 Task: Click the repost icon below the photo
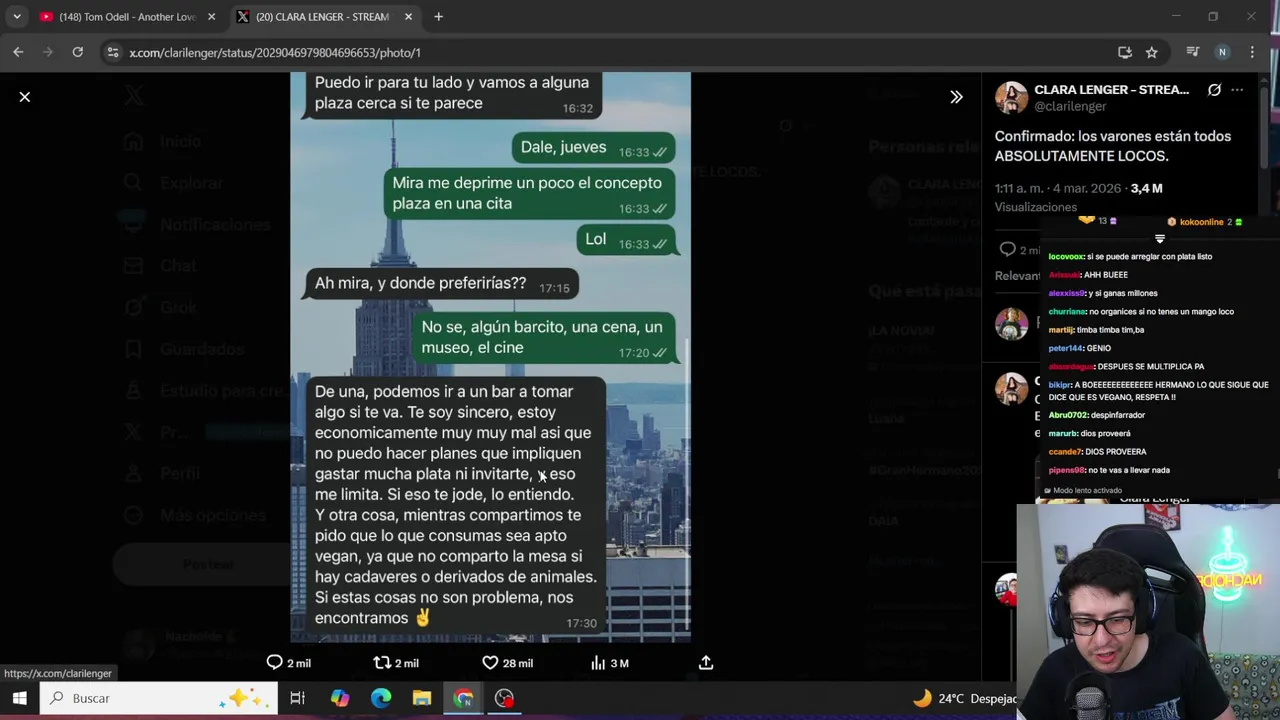coord(381,662)
